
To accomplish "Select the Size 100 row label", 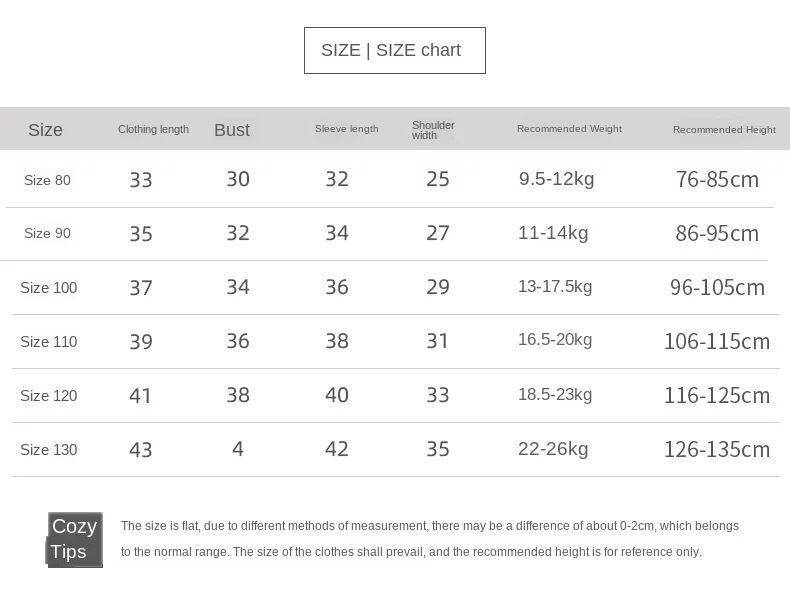I will click(x=48, y=288).
